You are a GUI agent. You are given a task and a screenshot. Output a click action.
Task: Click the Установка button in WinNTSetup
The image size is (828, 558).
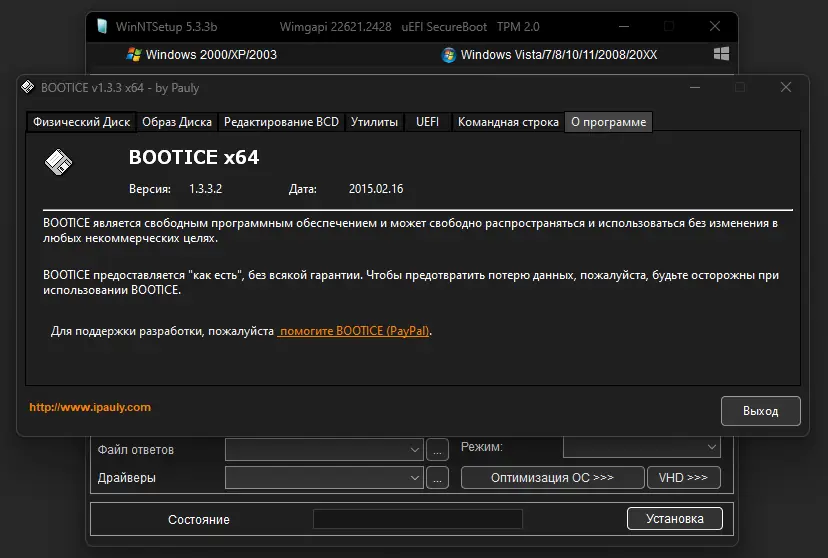(674, 518)
